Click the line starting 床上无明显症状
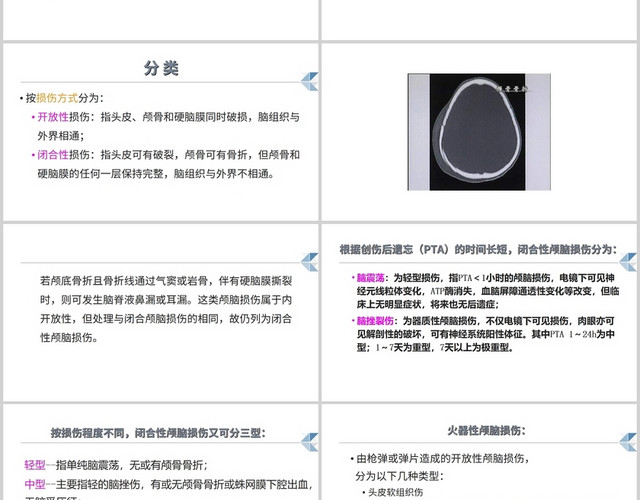Viewport: 640px width, 500px height. (x=428, y=304)
